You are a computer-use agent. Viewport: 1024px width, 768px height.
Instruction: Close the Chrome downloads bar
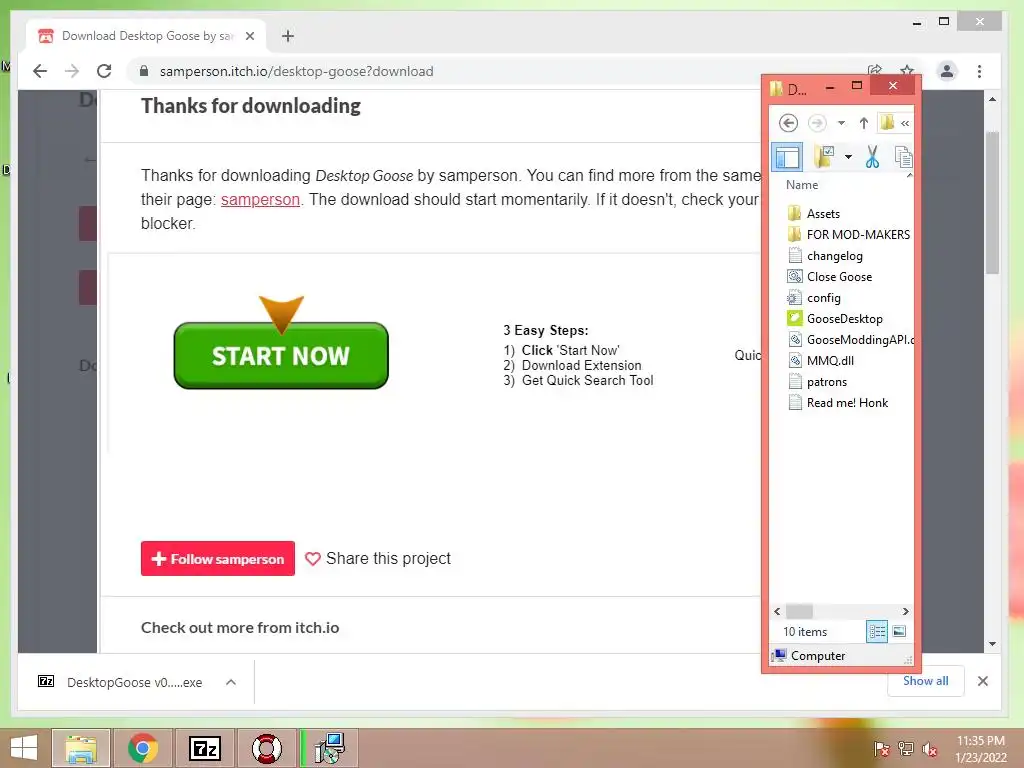click(982, 681)
